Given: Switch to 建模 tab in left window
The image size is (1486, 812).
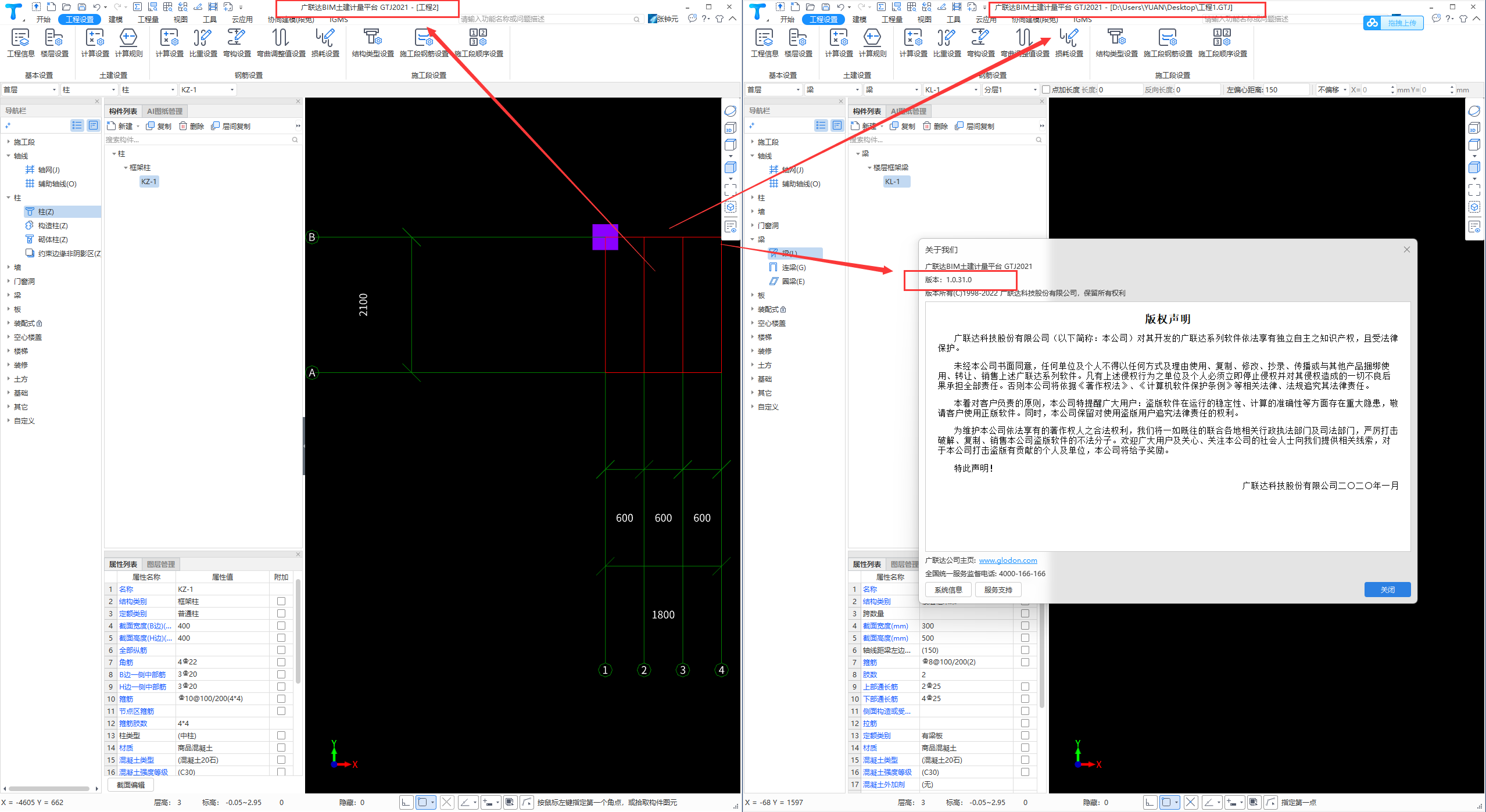Looking at the screenshot, I should click(x=116, y=19).
